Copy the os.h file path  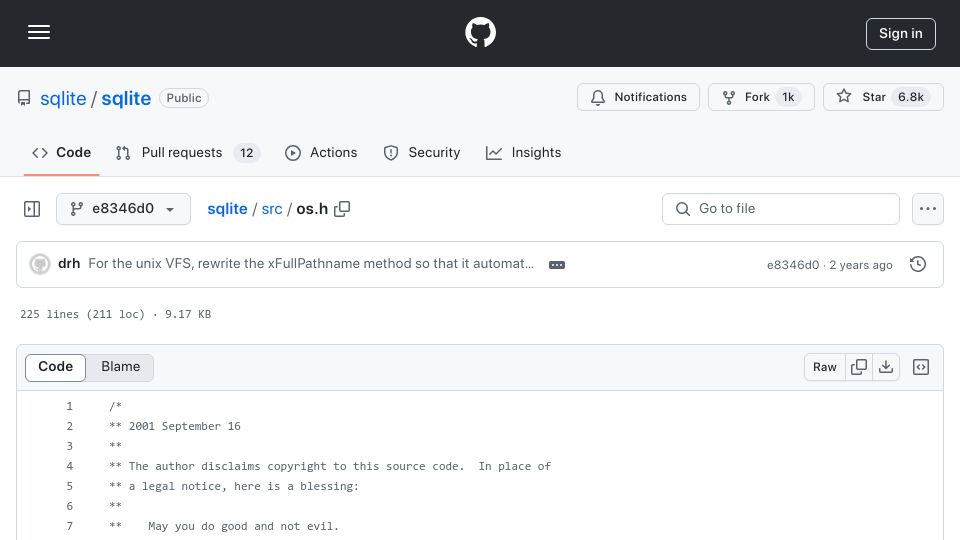coord(342,209)
